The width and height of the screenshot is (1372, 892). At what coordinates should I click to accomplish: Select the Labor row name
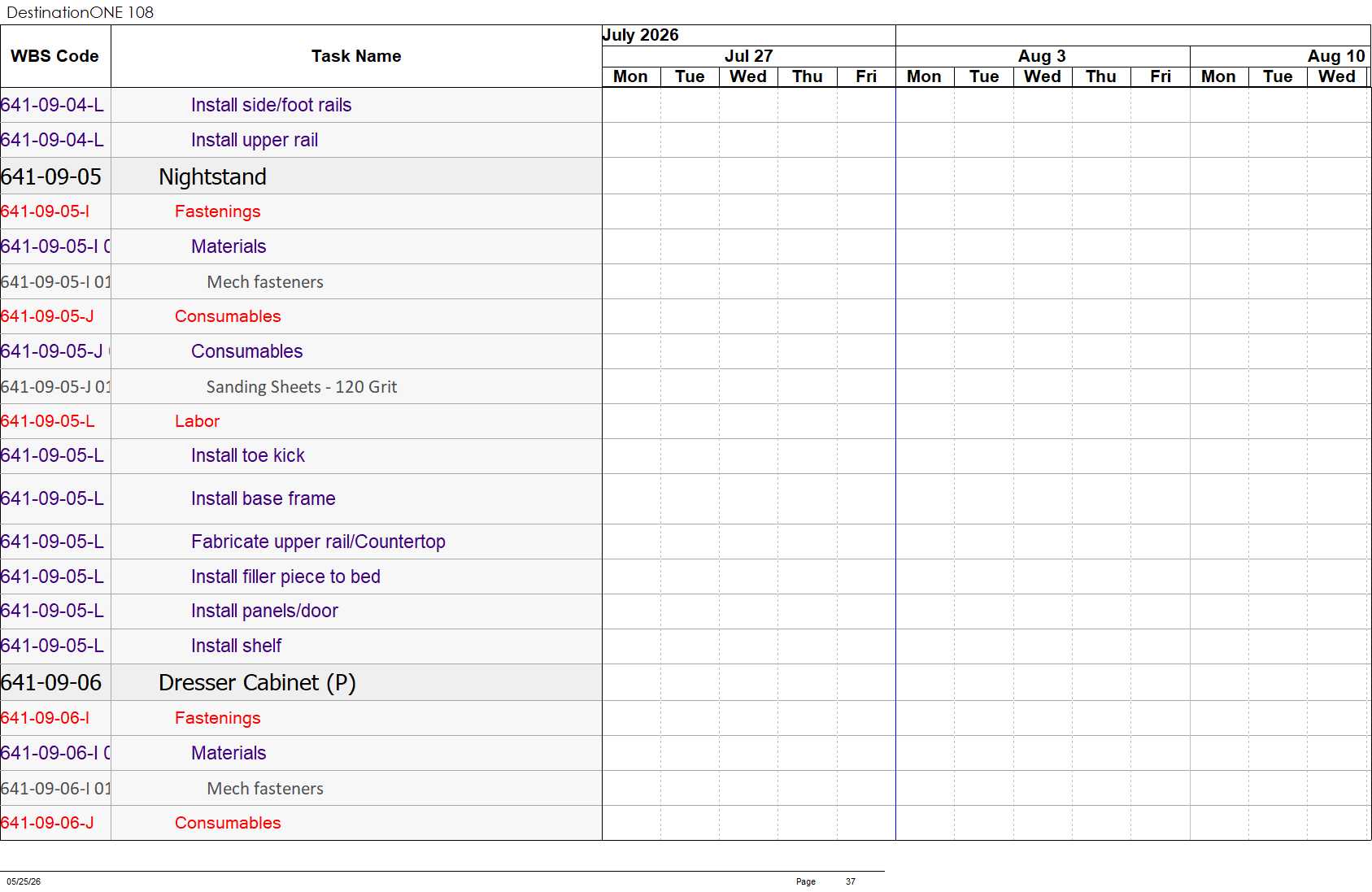pos(197,421)
